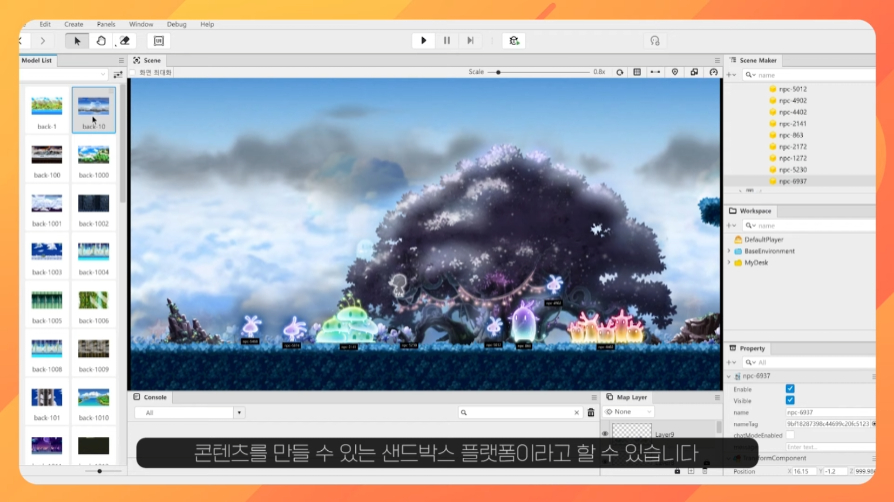Click the Scale slider handle
Viewport: 894px width, 502px height.
(498, 72)
